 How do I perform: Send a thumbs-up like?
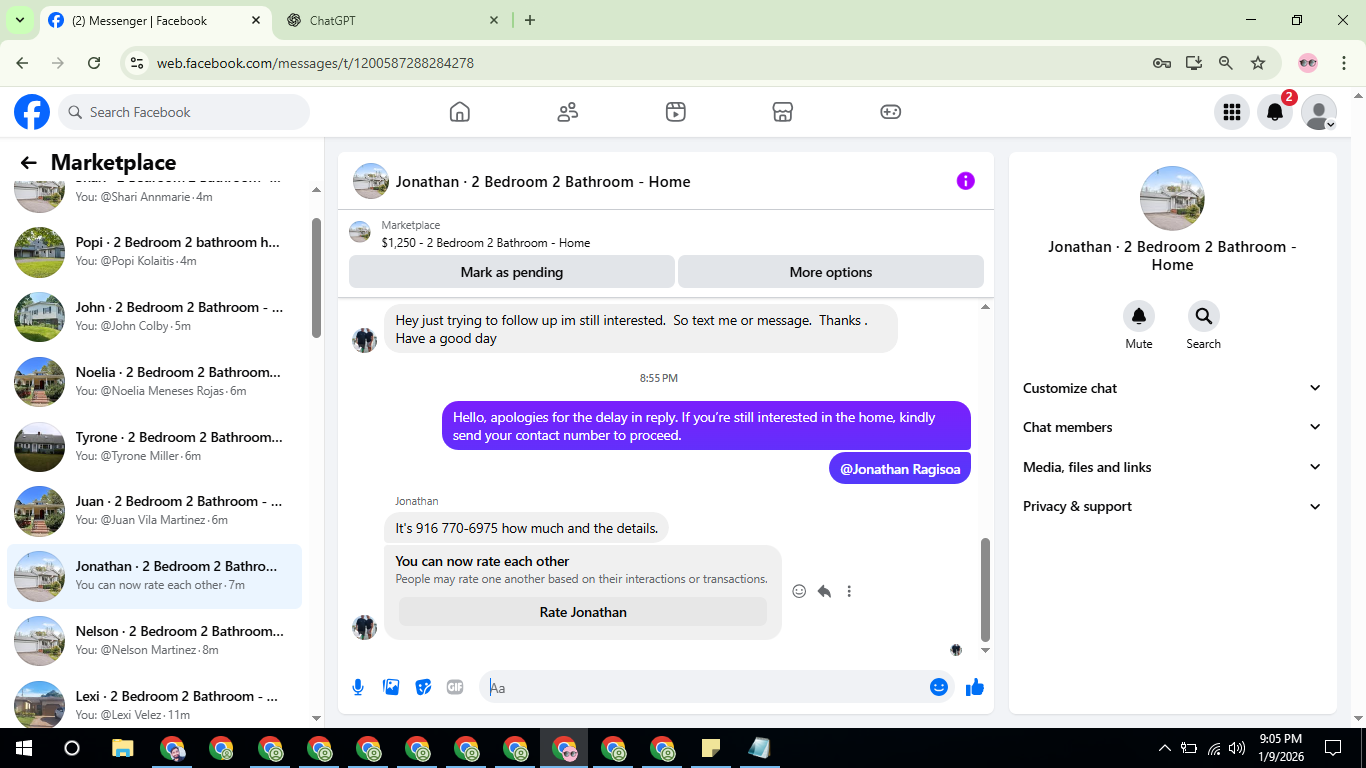[975, 687]
